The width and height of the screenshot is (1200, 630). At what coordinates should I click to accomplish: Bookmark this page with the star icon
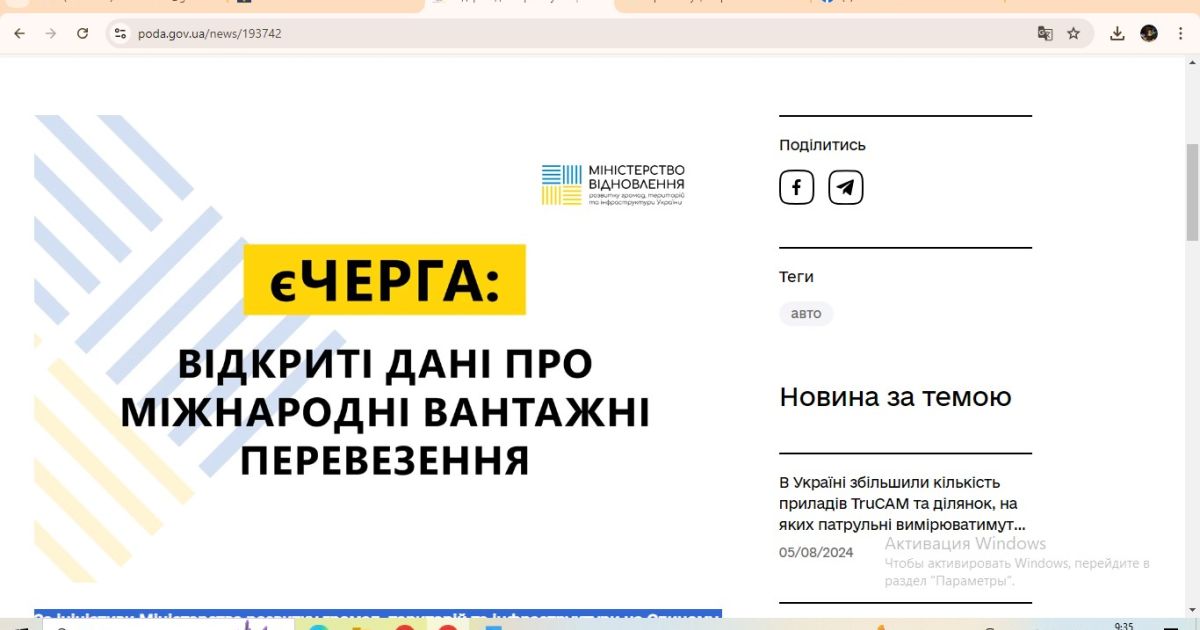(x=1074, y=33)
